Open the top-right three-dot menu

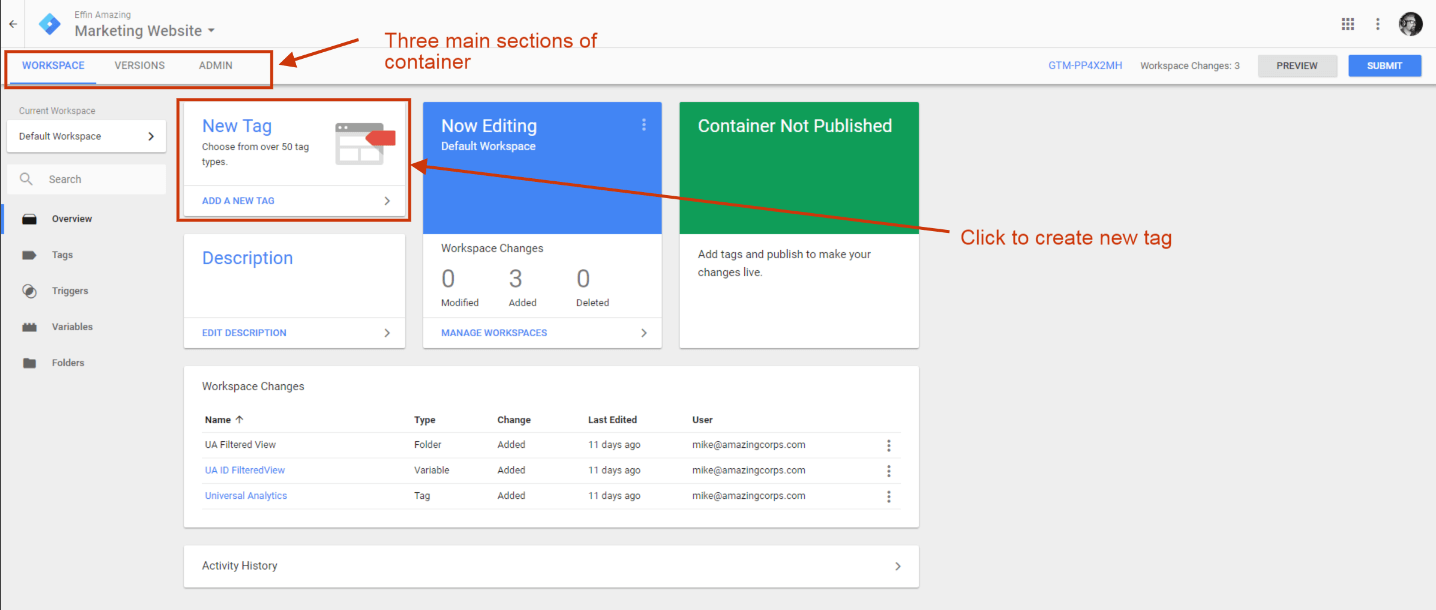click(x=1377, y=23)
